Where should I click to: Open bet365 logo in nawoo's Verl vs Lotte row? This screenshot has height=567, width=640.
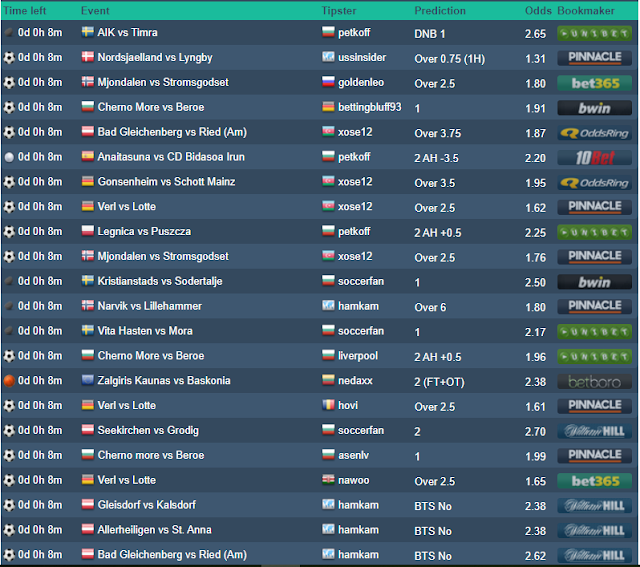tap(594, 481)
